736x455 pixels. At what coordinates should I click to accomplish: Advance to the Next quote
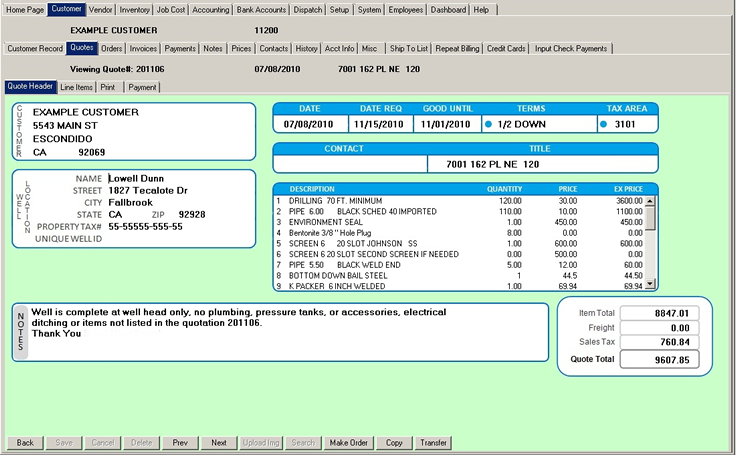point(219,443)
